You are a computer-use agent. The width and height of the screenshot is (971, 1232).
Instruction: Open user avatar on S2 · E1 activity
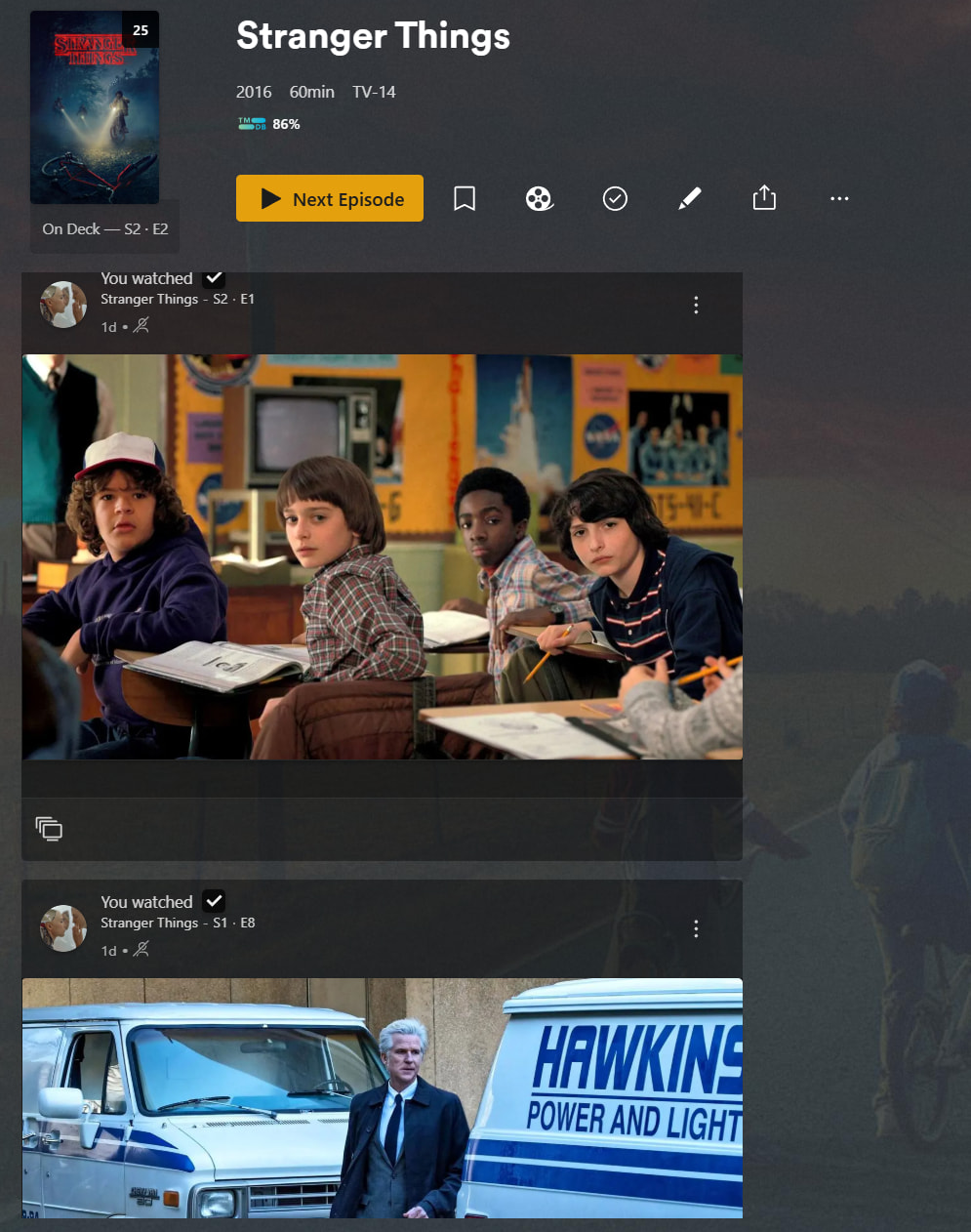coord(63,305)
